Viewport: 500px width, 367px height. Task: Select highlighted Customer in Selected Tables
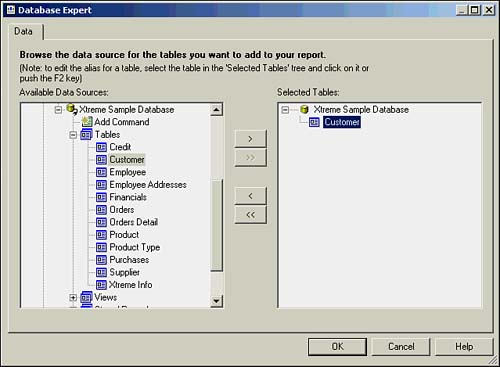tap(342, 122)
